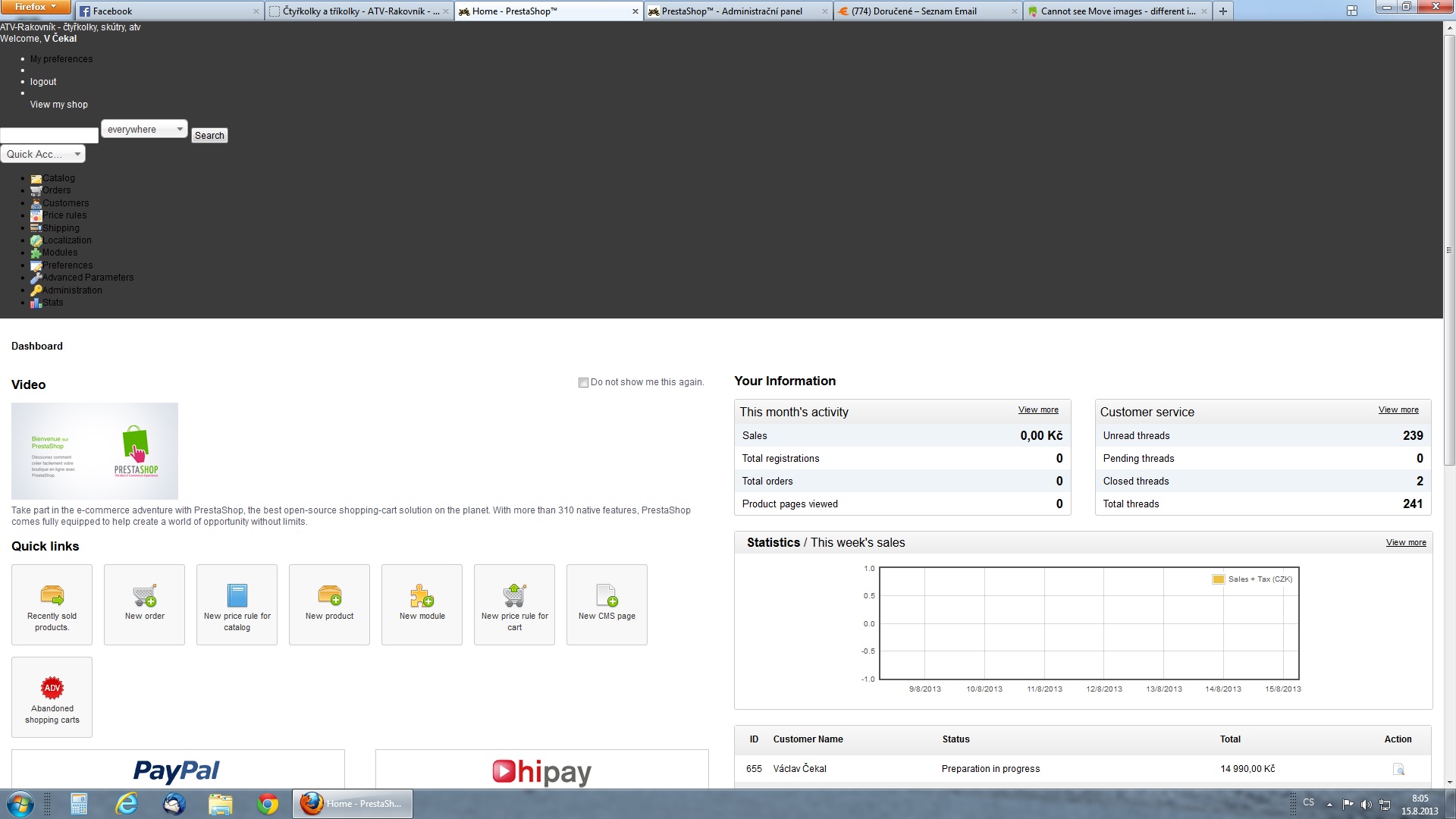Open the Customers menu icon
Viewport: 1456px width, 819px height.
tap(36, 203)
